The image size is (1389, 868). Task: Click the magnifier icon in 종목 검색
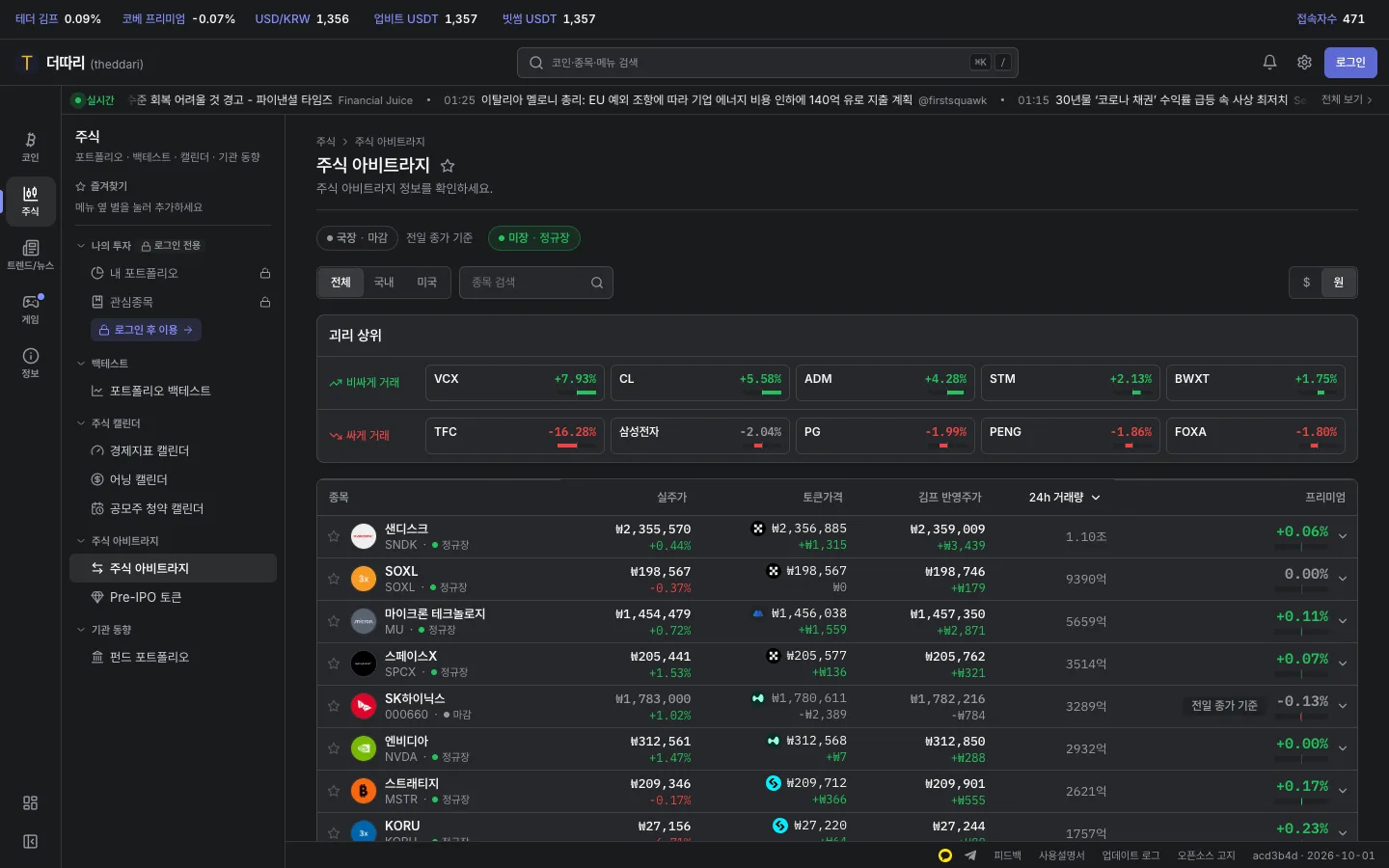pyautogui.click(x=597, y=283)
